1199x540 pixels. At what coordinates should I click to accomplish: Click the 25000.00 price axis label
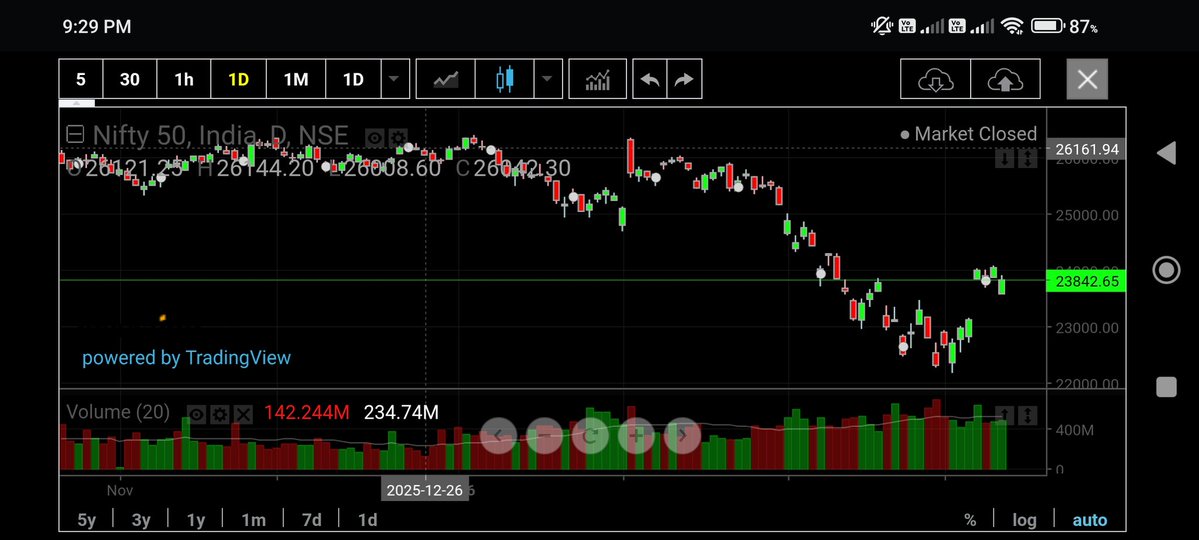[x=1087, y=215]
